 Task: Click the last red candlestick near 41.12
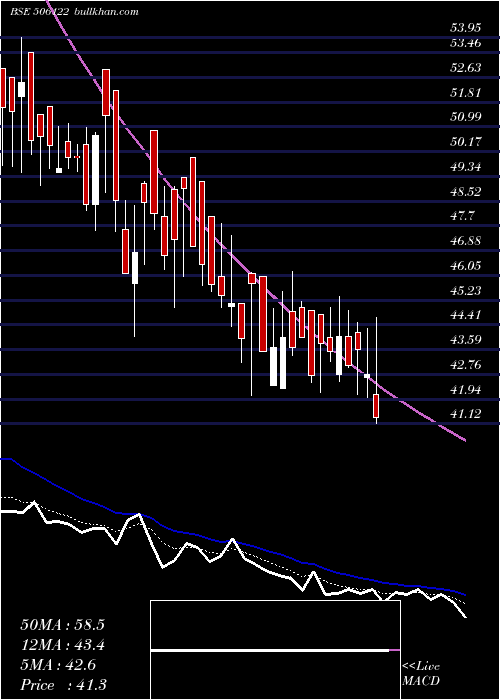tap(376, 406)
